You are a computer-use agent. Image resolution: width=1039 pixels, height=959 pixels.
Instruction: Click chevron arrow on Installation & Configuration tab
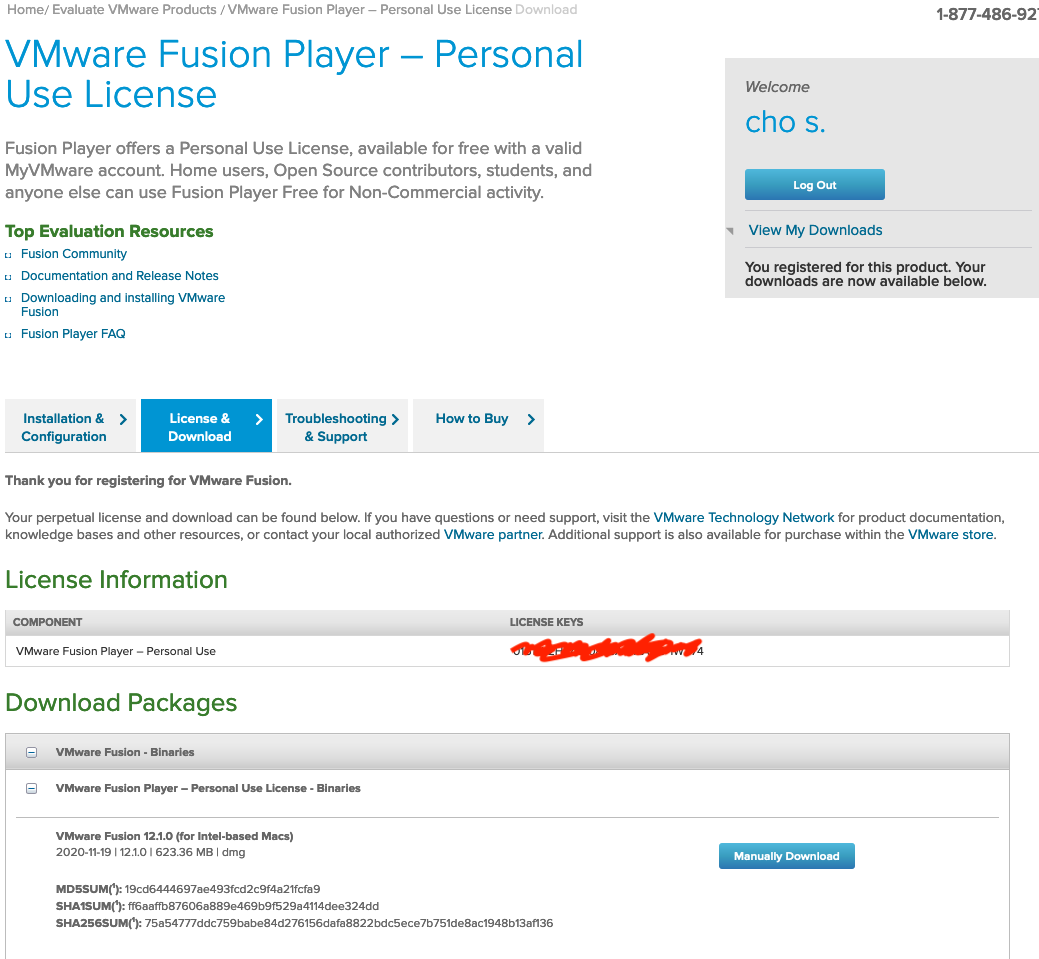(123, 419)
